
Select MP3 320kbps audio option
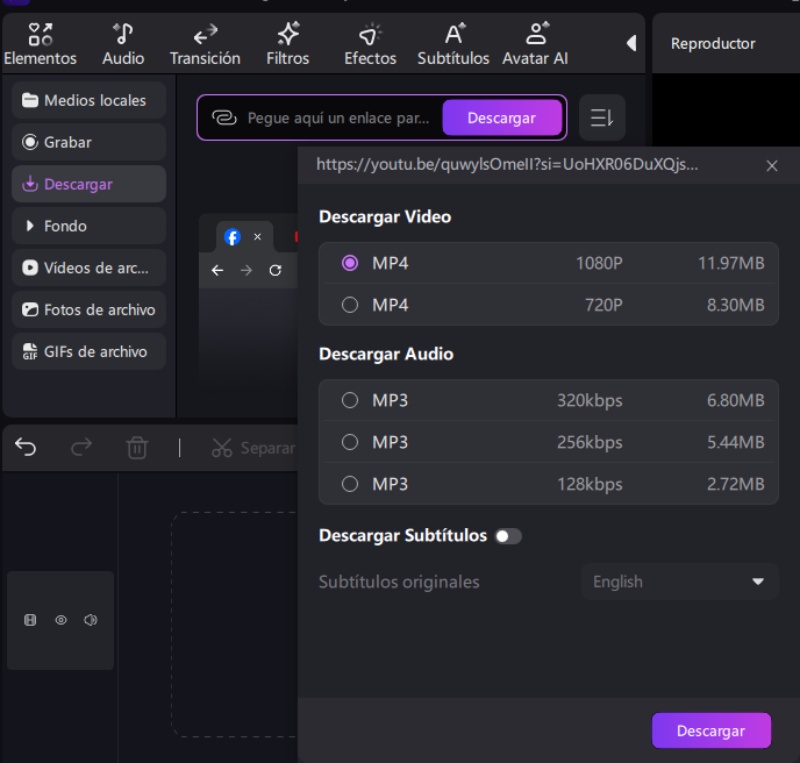pos(350,400)
